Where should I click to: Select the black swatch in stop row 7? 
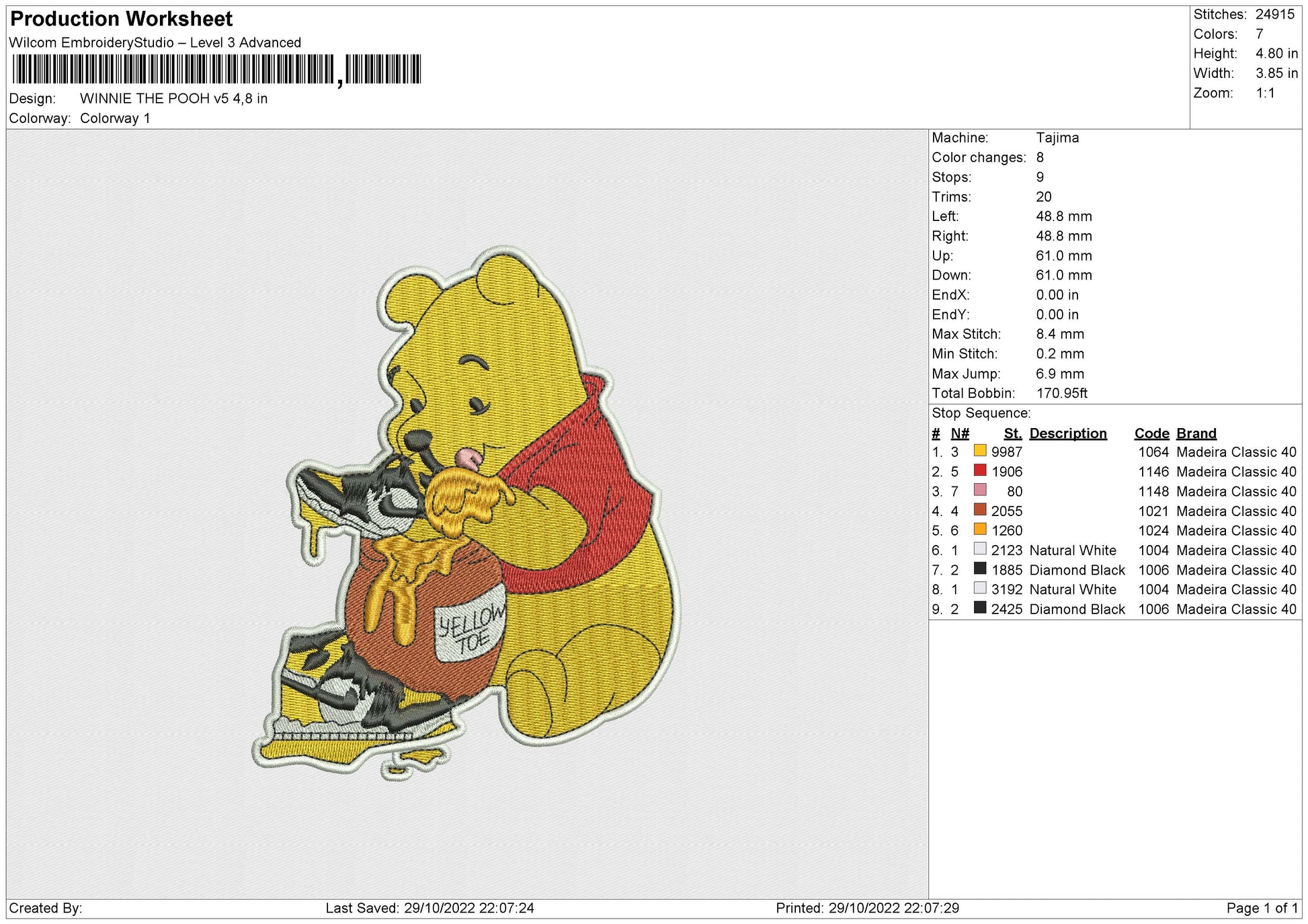click(980, 569)
